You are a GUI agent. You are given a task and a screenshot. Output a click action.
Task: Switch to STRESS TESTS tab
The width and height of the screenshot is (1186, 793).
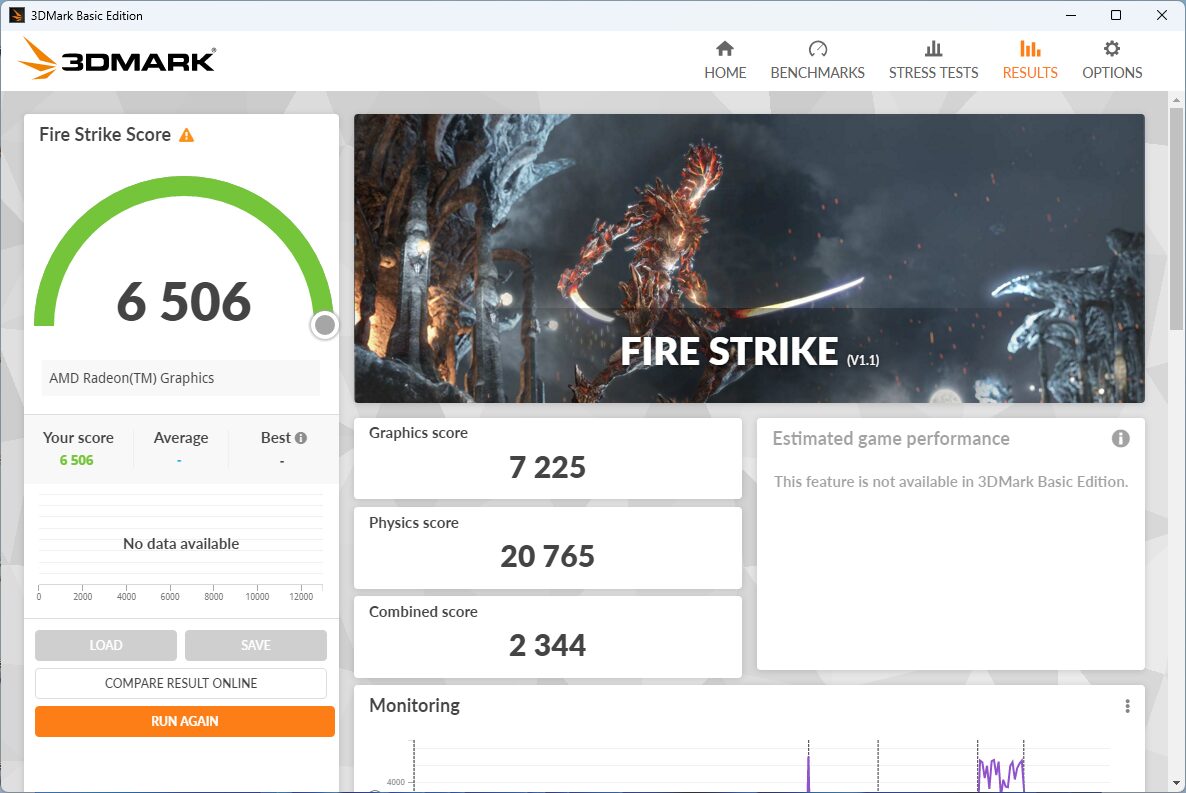(933, 61)
